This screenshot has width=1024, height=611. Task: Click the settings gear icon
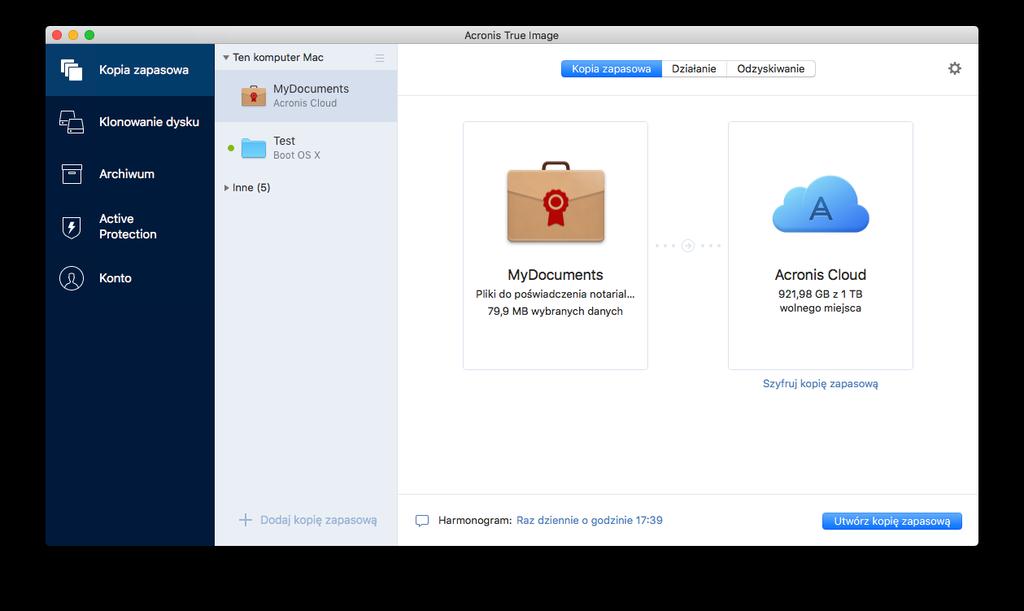pyautogui.click(x=954, y=69)
